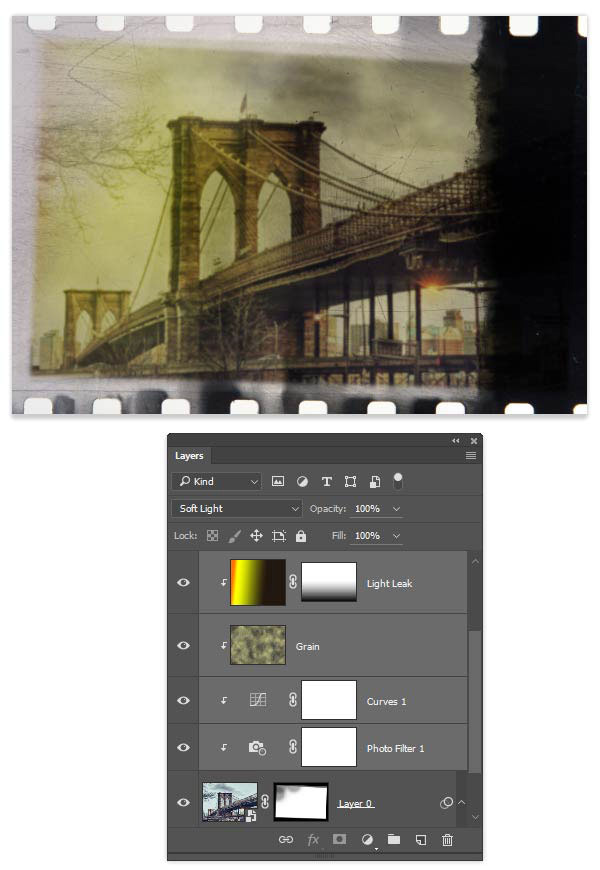Screen dimensions: 600x870
Task: Collapse Layer 0 effects arrow
Action: [461, 802]
